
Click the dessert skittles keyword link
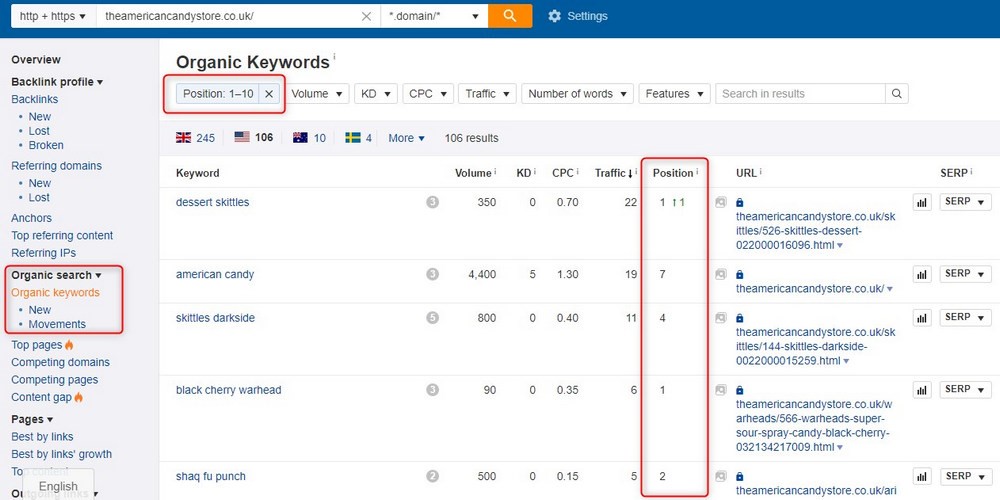pos(212,202)
